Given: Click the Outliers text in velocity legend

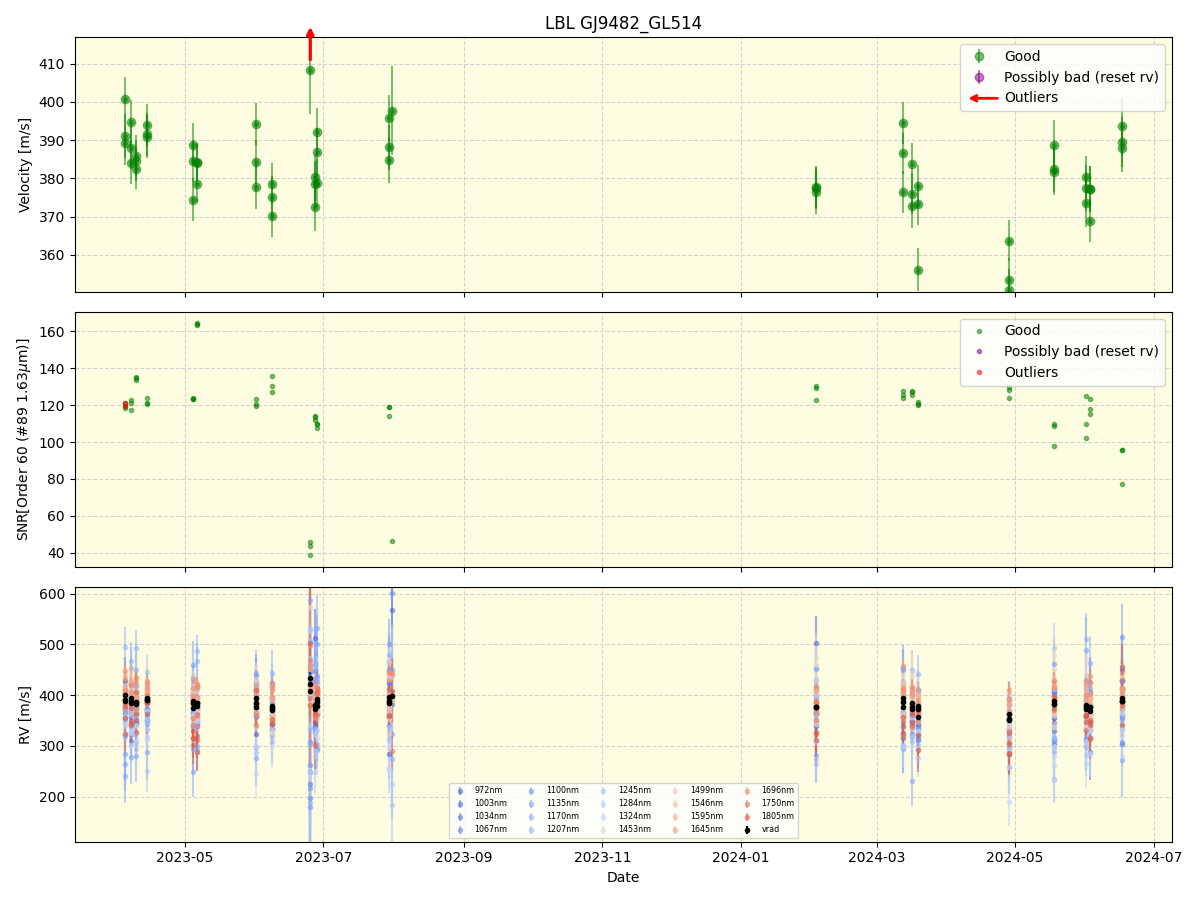Looking at the screenshot, I should 1031,98.
